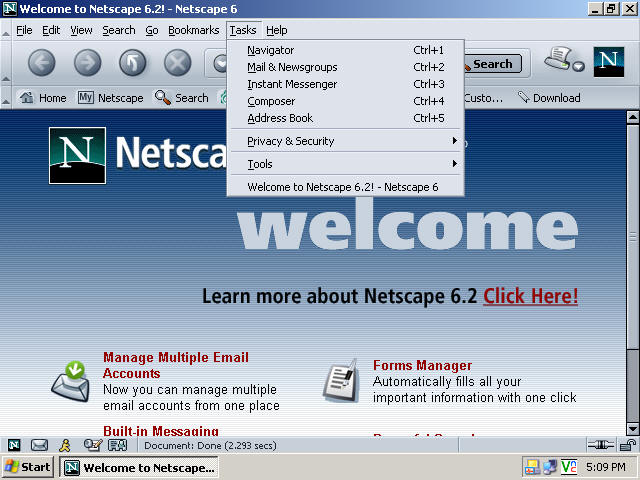The height and width of the screenshot is (480, 640).
Task: Click the Welcome to Netscape taskbar button
Action: 139,467
